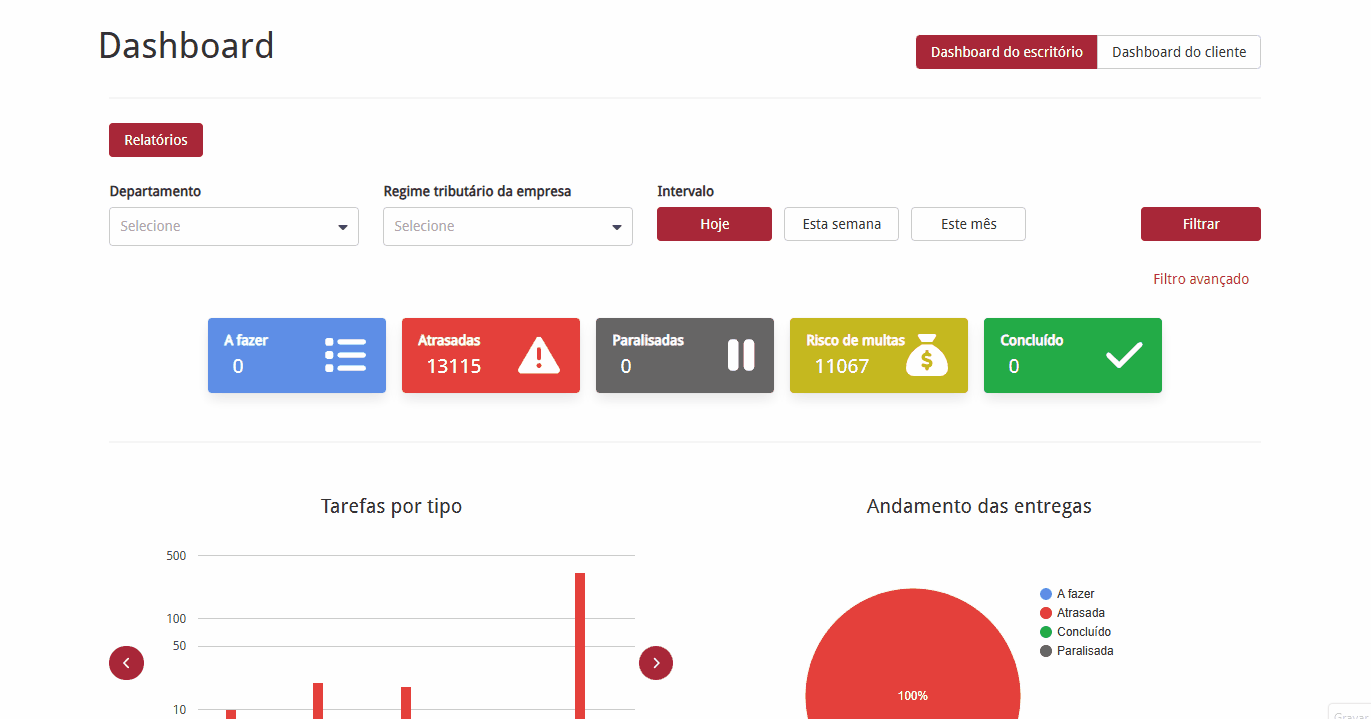Go to previous chart with left arrow
This screenshot has width=1371, height=719.
pos(126,663)
